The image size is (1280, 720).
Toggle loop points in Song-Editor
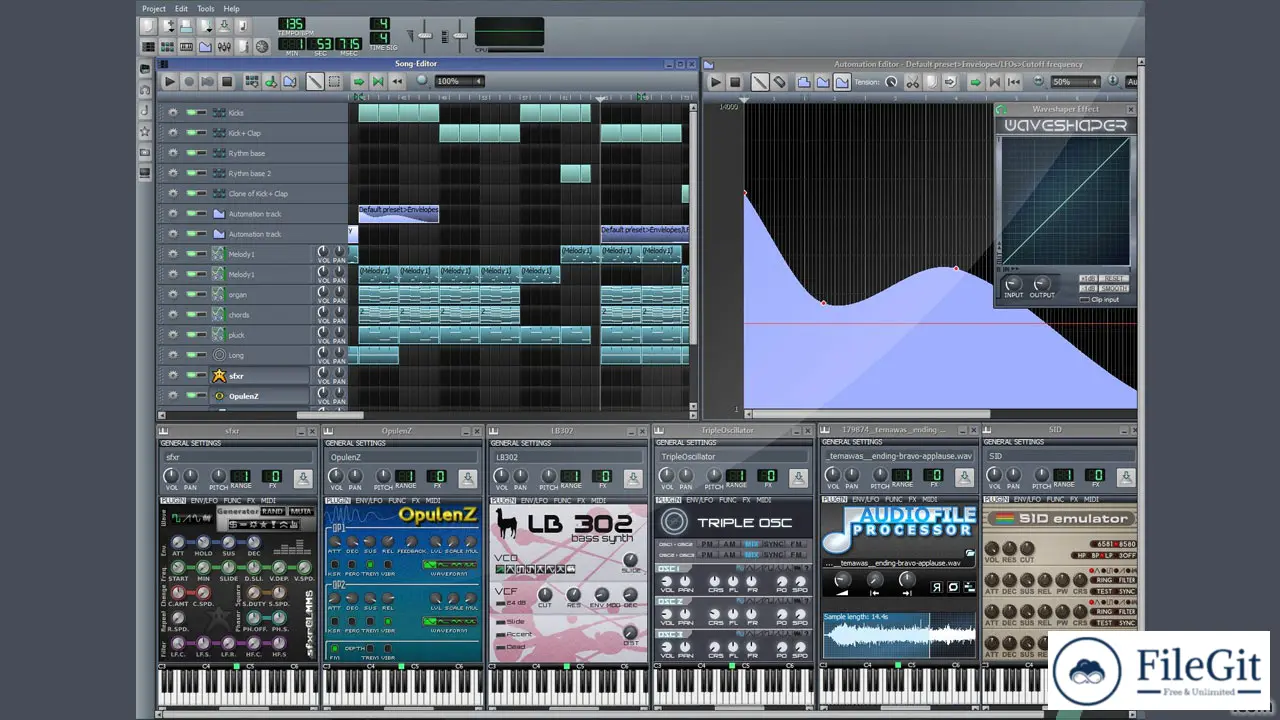point(377,81)
